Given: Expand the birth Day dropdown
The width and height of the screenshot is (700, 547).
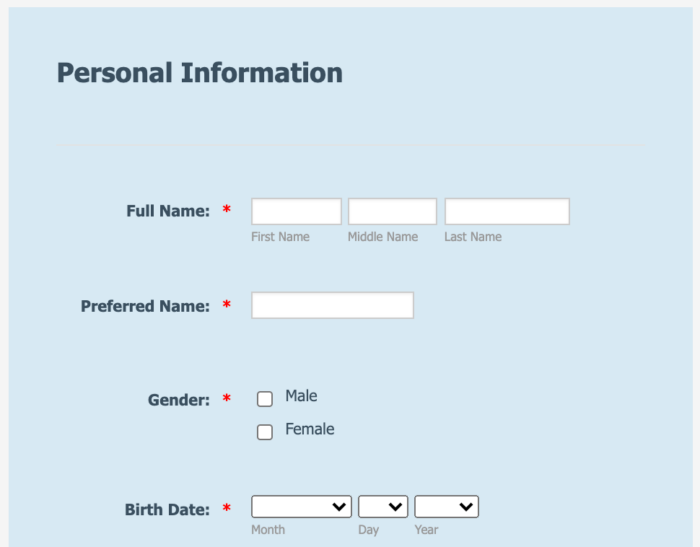Looking at the screenshot, I should (383, 507).
